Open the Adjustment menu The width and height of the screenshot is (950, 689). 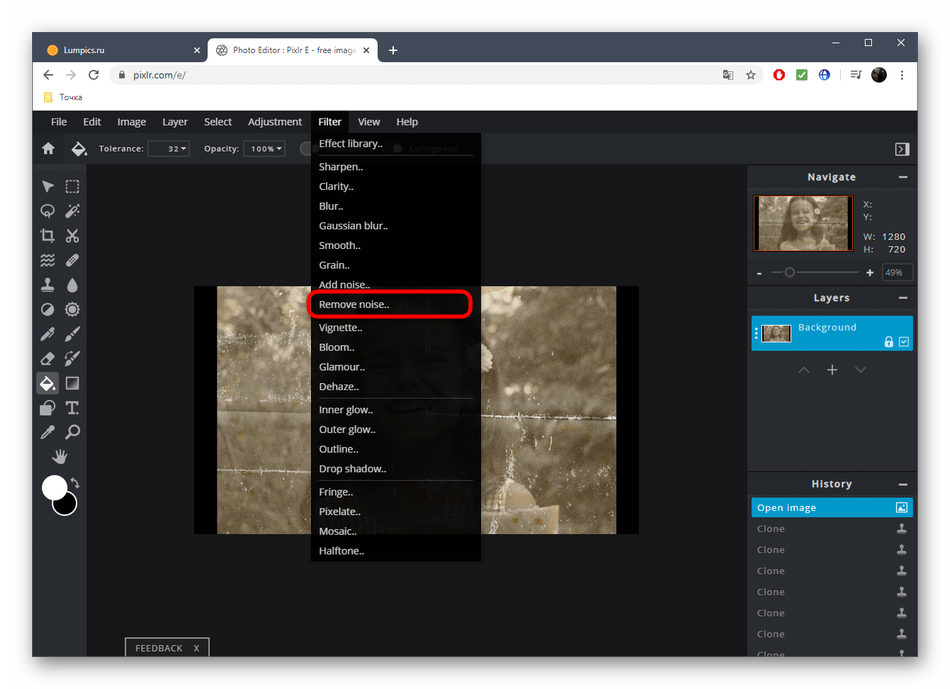click(x=275, y=122)
